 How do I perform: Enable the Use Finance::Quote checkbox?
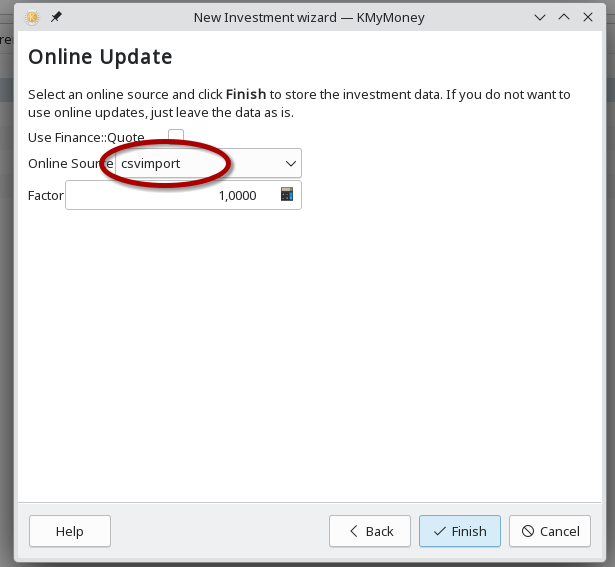(x=176, y=137)
